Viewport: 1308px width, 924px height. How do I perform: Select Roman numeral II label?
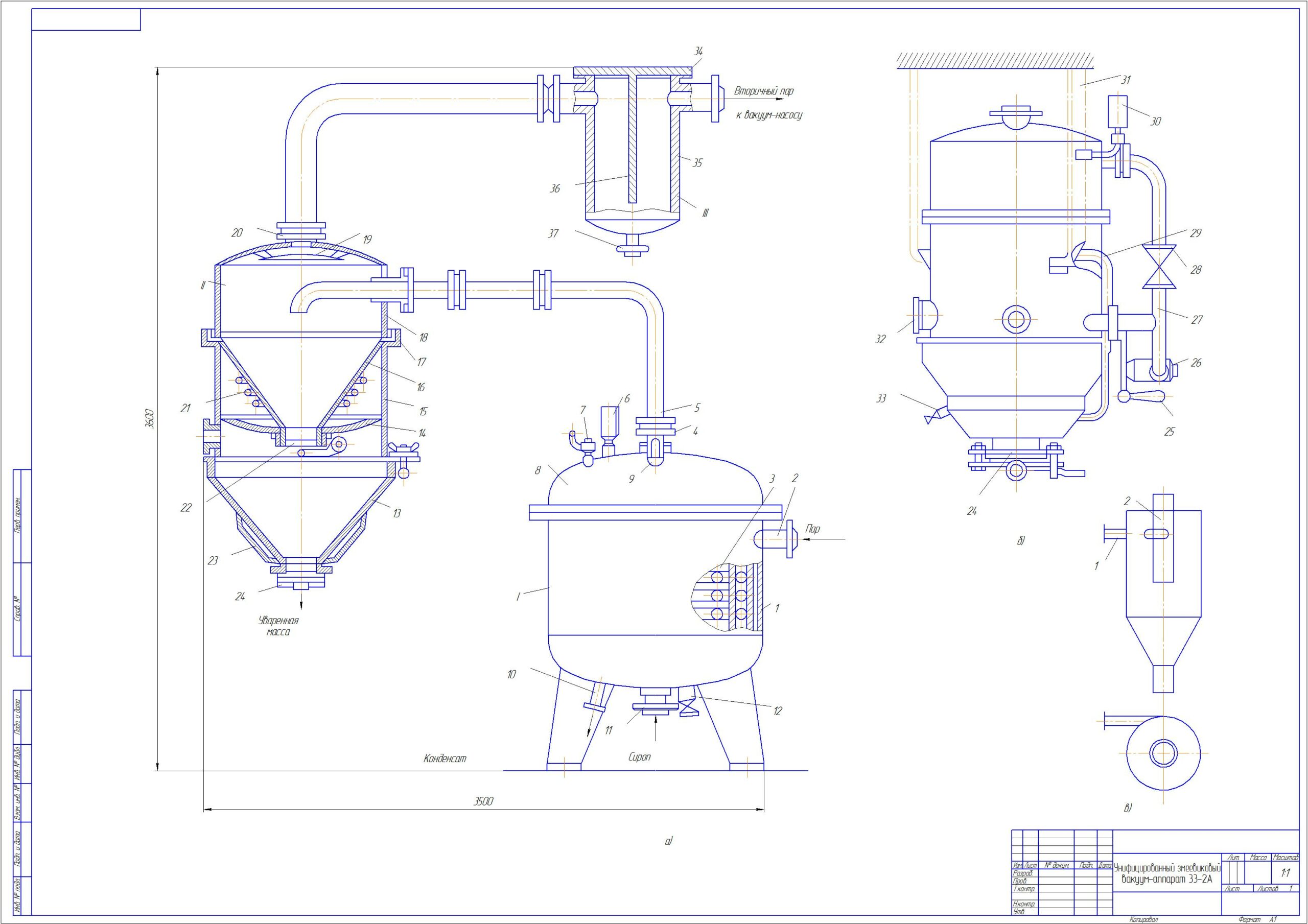[202, 286]
